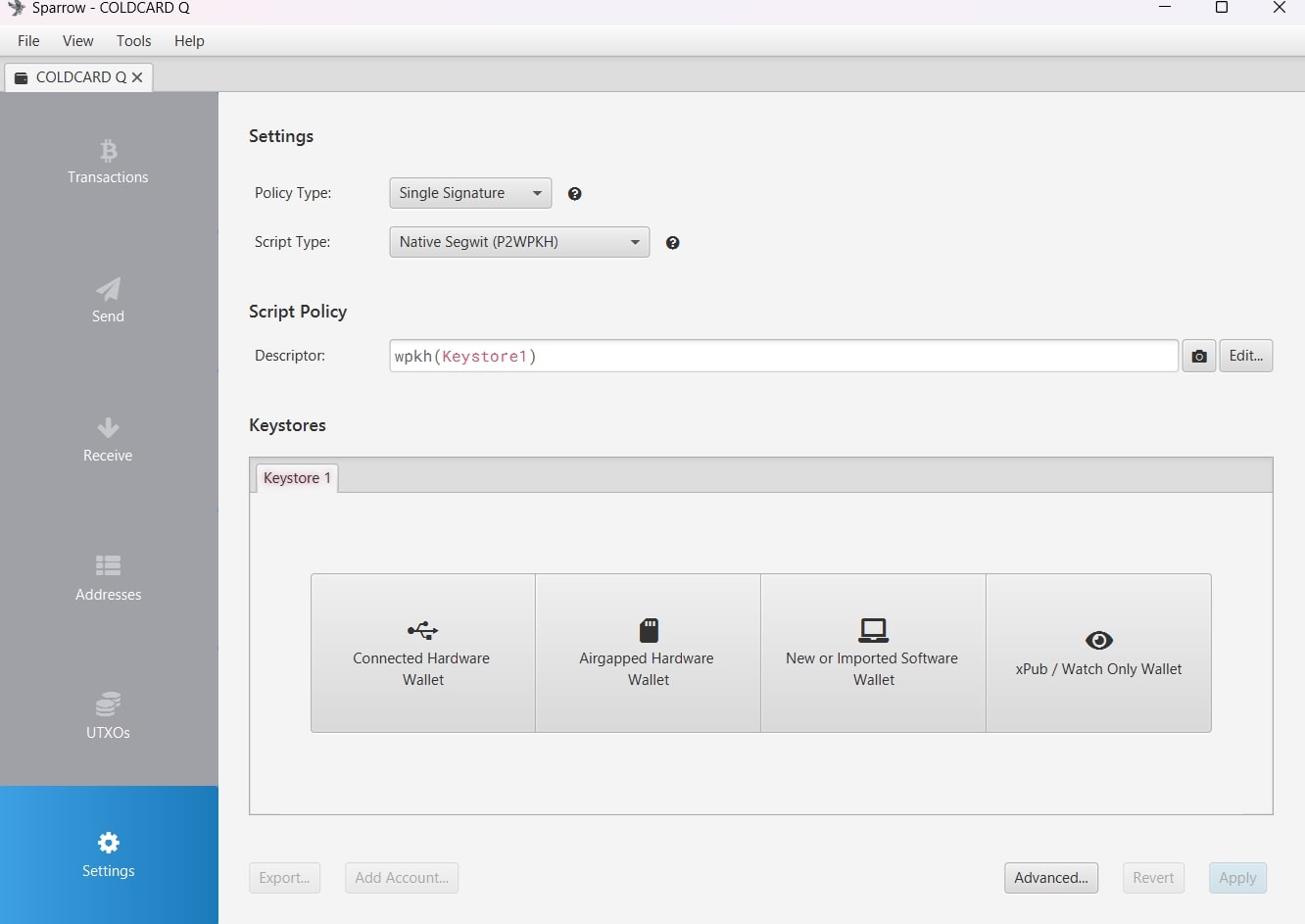Viewport: 1305px width, 924px height.
Task: Click the Edit... descriptor button
Action: 1246,356
